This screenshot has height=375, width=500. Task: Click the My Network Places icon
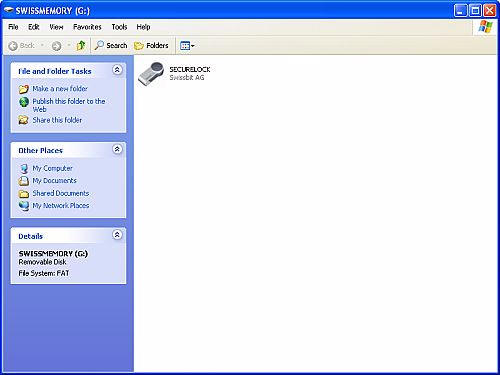point(24,206)
